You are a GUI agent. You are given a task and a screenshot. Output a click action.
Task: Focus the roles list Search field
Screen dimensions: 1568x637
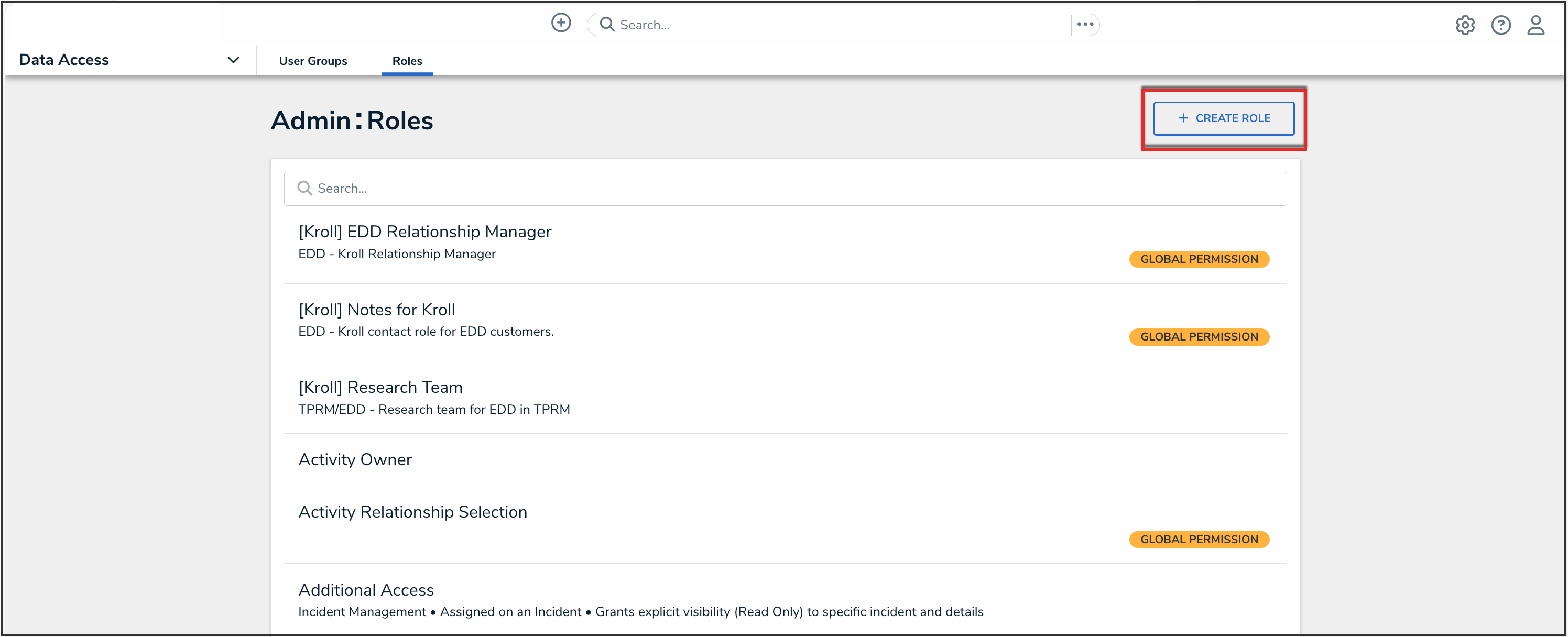(791, 189)
